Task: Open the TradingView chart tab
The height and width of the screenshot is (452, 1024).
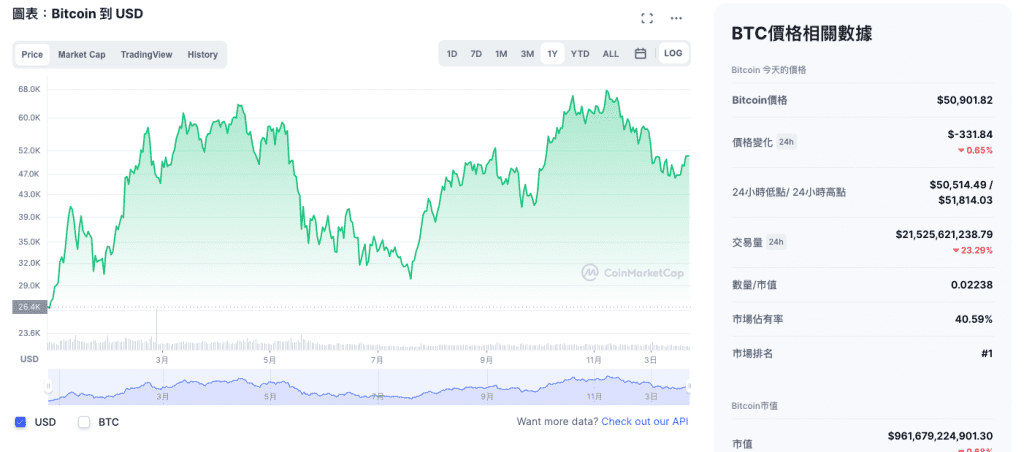Action: pyautogui.click(x=146, y=54)
